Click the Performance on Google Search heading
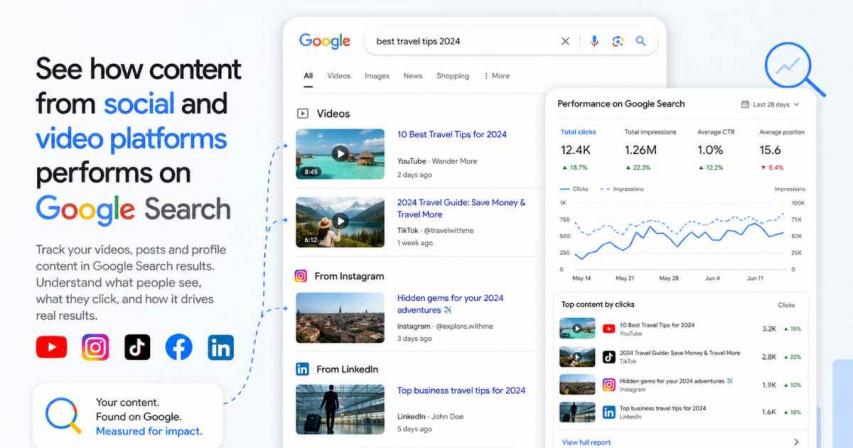The width and height of the screenshot is (853, 448). [621, 104]
